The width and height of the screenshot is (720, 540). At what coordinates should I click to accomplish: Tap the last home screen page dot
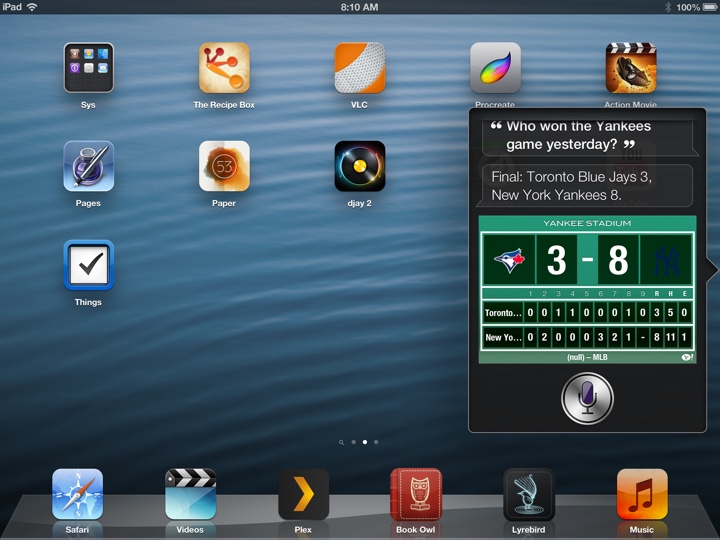[x=376, y=442]
